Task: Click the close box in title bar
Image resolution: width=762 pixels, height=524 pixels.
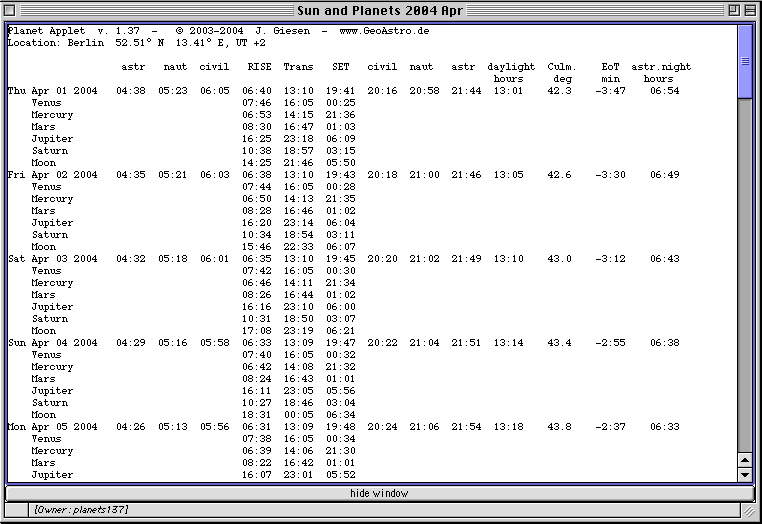Action: [x=12, y=9]
